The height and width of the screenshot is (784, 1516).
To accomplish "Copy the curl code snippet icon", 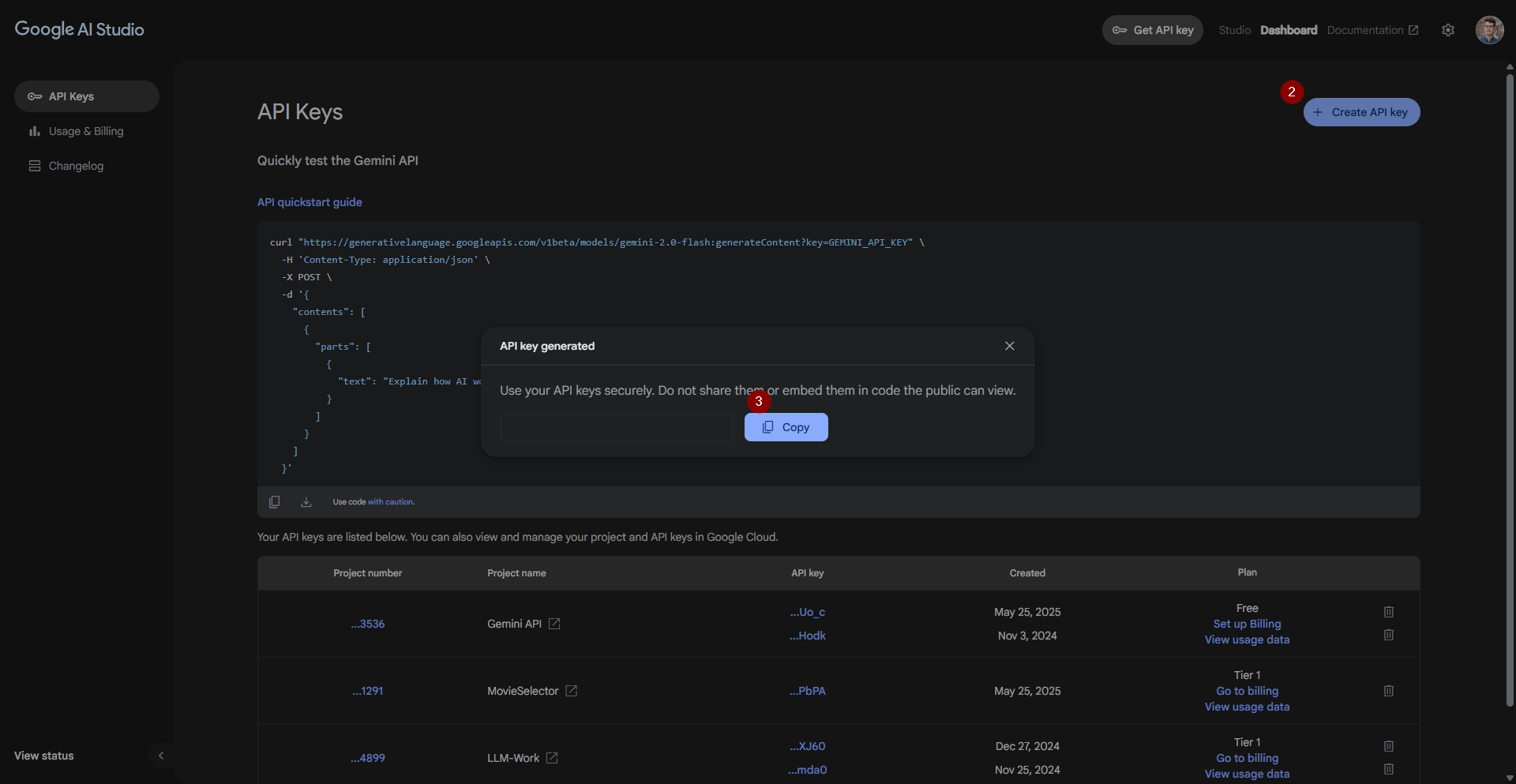I will [274, 502].
